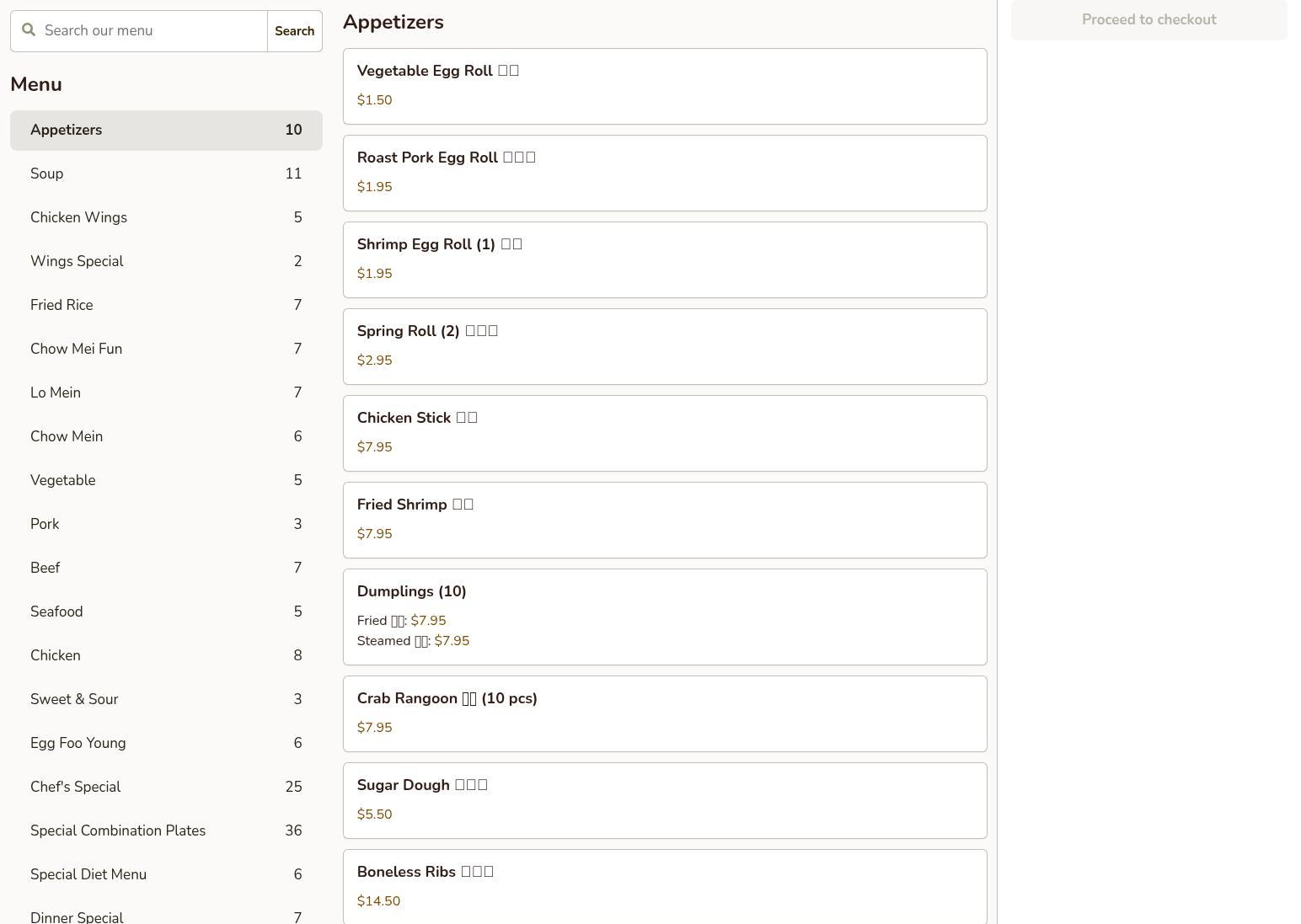
Task: Open Sweet & Sour category
Action: coord(166,700)
